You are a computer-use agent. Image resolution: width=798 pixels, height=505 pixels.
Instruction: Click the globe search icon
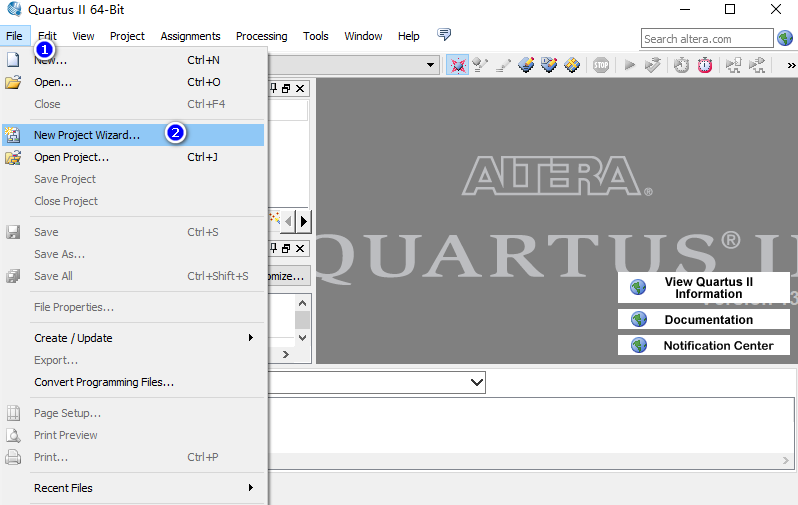(785, 38)
